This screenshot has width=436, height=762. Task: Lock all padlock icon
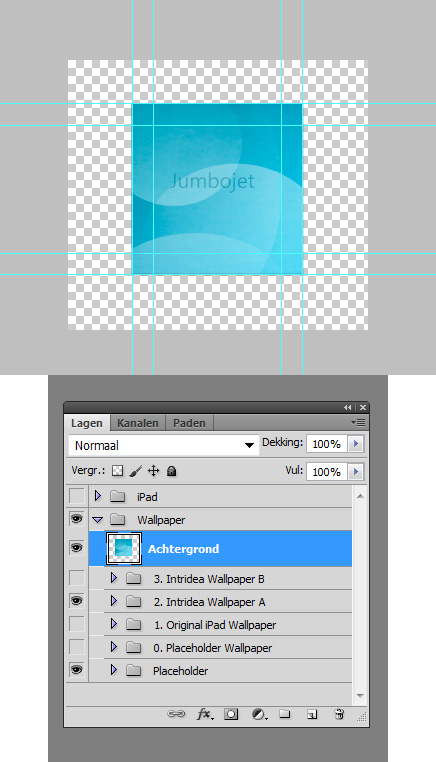pos(171,470)
